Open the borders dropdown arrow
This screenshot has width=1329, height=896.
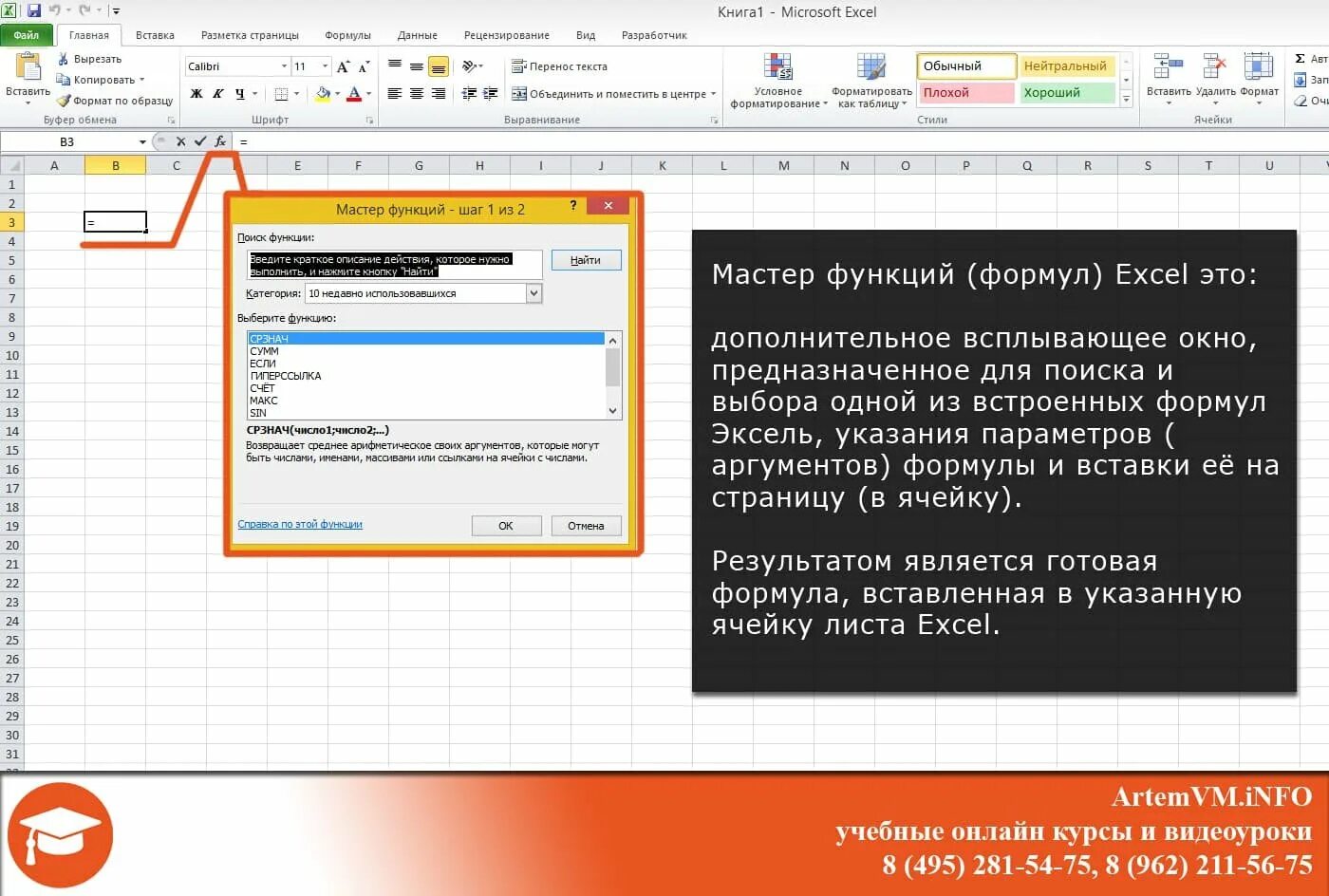297,94
